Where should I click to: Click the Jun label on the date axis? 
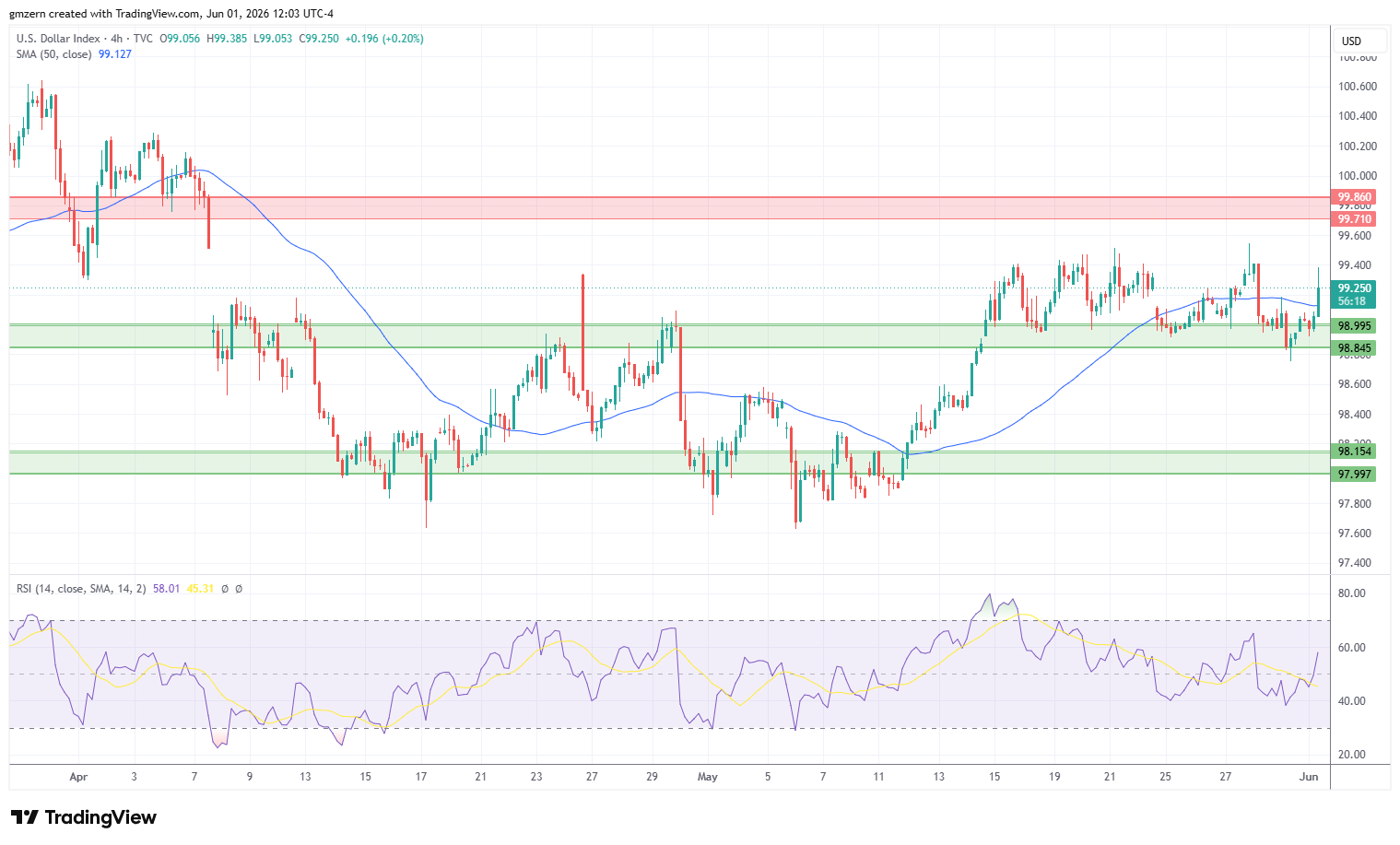pyautogui.click(x=1310, y=777)
